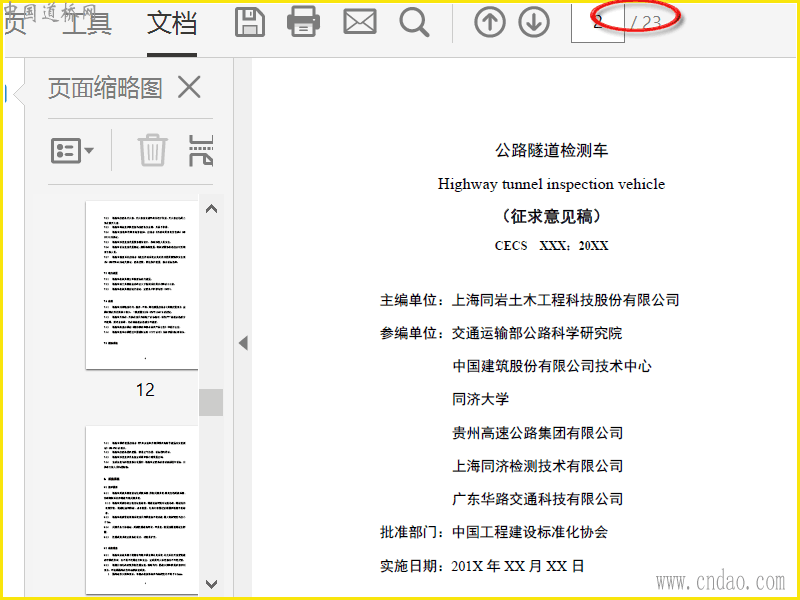Image resolution: width=800 pixels, height=600 pixels.
Task: Send the file by email envelope icon
Action: point(360,22)
